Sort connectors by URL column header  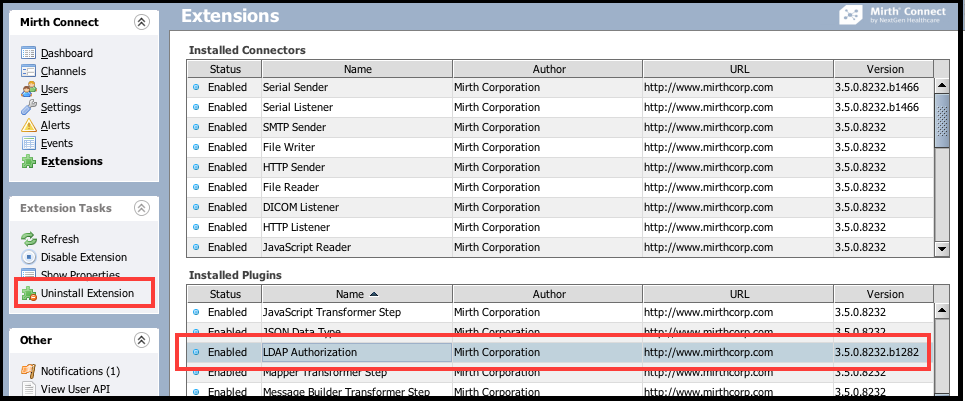[x=739, y=69]
